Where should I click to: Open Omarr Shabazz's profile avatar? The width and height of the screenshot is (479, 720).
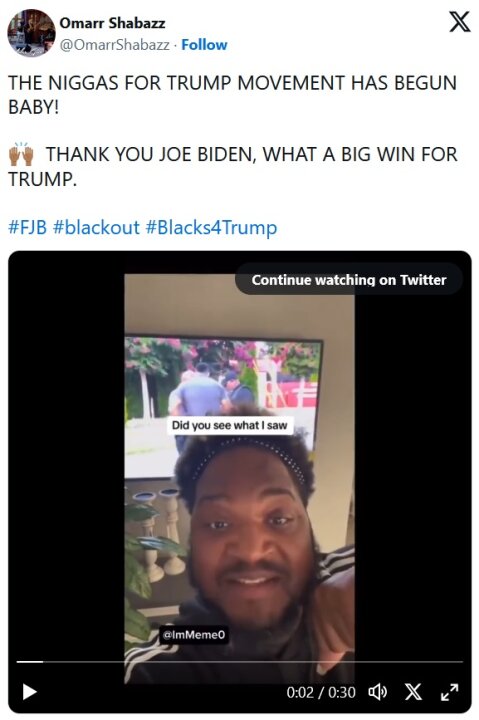31,34
